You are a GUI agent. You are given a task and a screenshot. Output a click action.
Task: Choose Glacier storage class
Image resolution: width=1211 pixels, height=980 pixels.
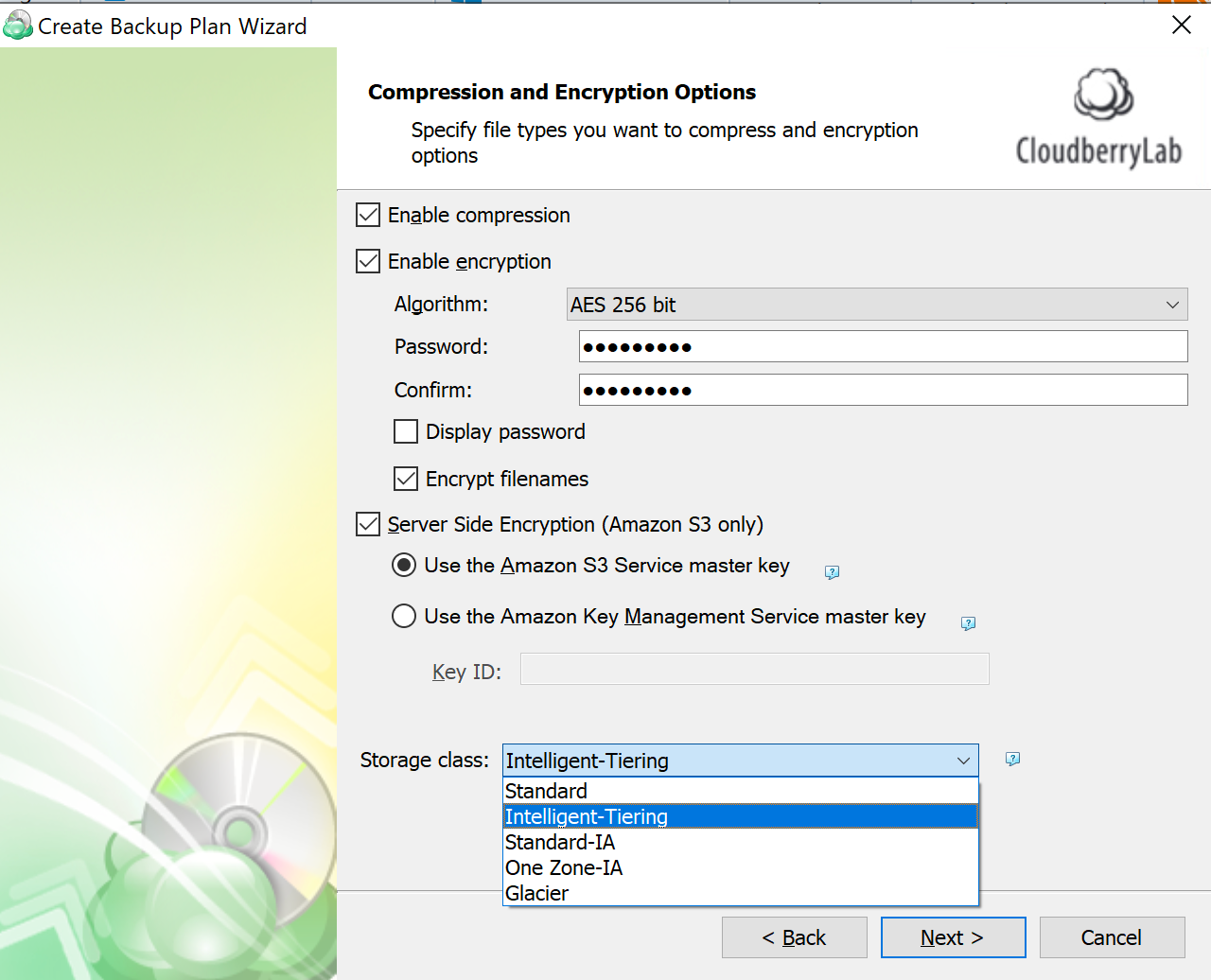[741, 893]
